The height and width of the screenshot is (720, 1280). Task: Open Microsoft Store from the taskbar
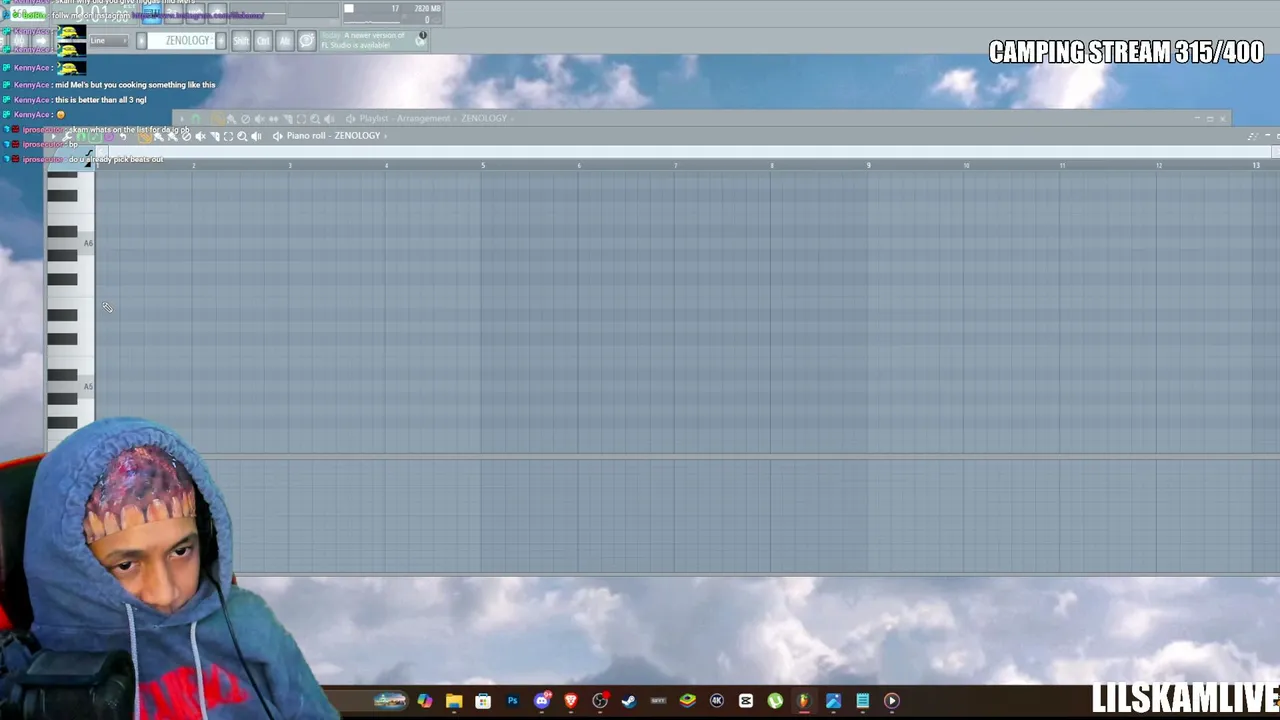pos(483,700)
